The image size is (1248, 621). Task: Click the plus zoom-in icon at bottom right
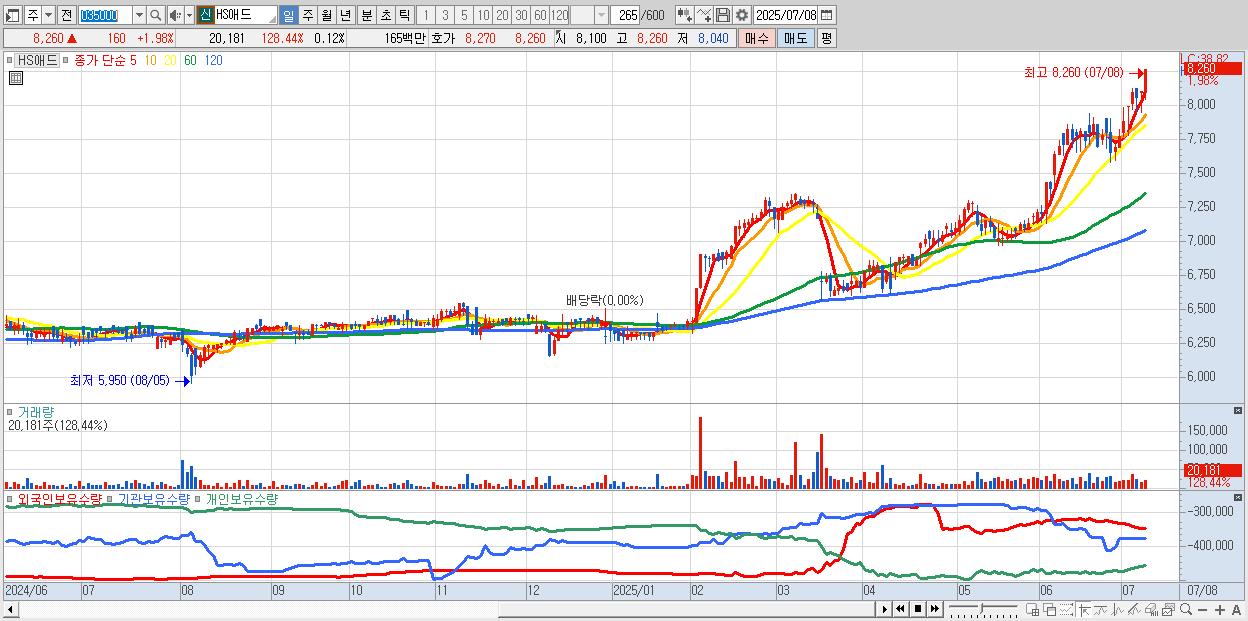(1220, 610)
